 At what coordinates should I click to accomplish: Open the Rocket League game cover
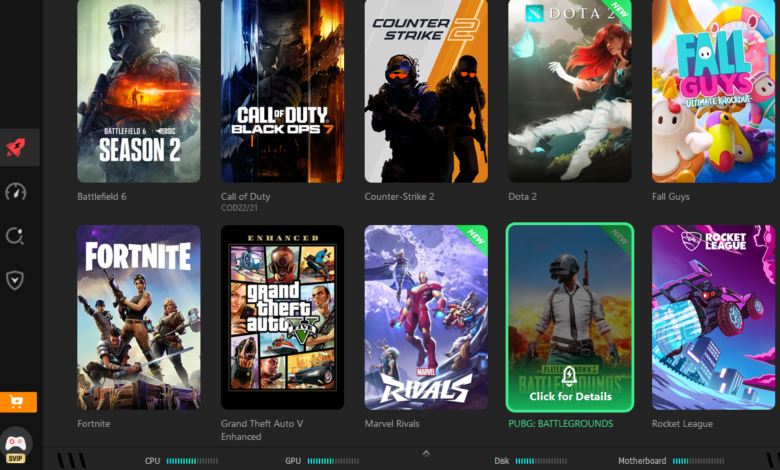pos(713,317)
